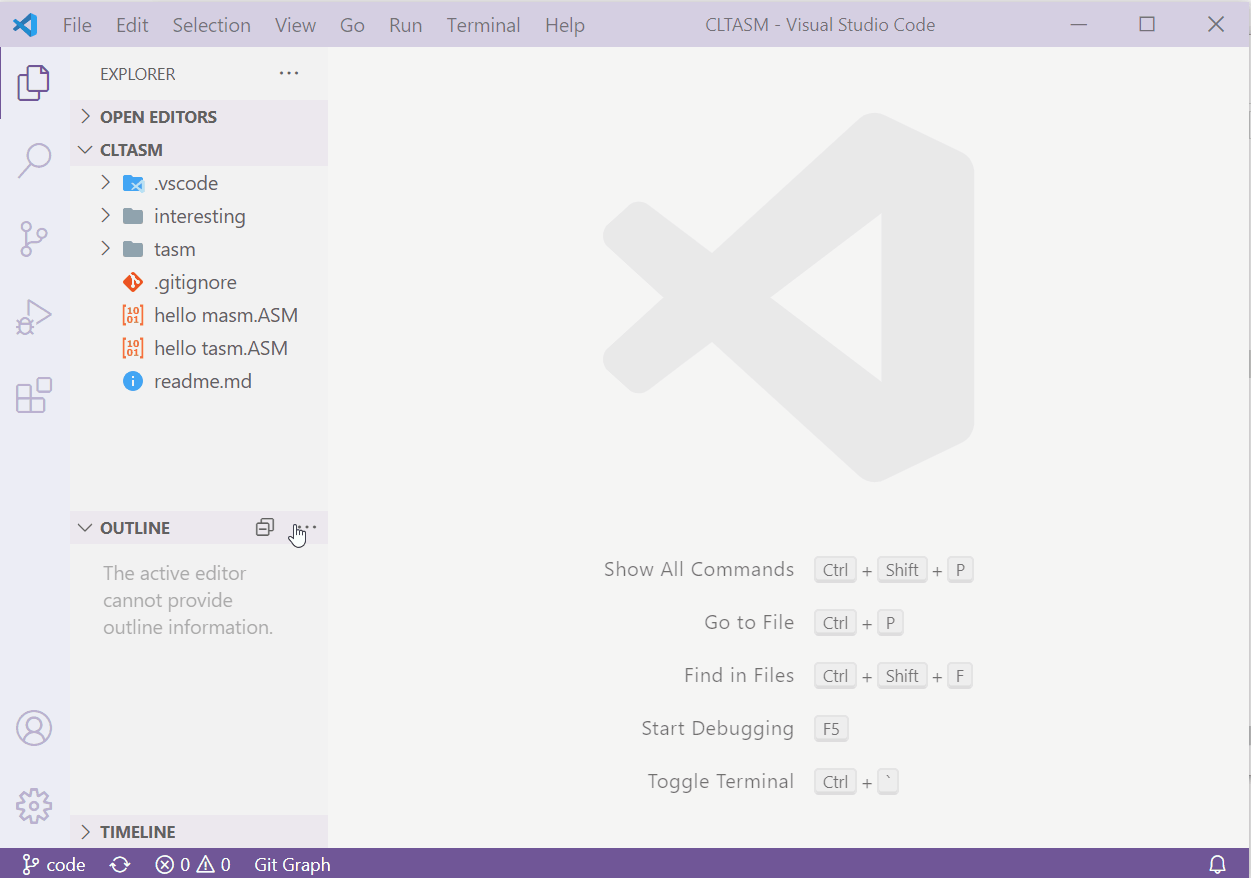Click the code branch indicator in status bar
The width and height of the screenshot is (1251, 878).
pyautogui.click(x=54, y=865)
